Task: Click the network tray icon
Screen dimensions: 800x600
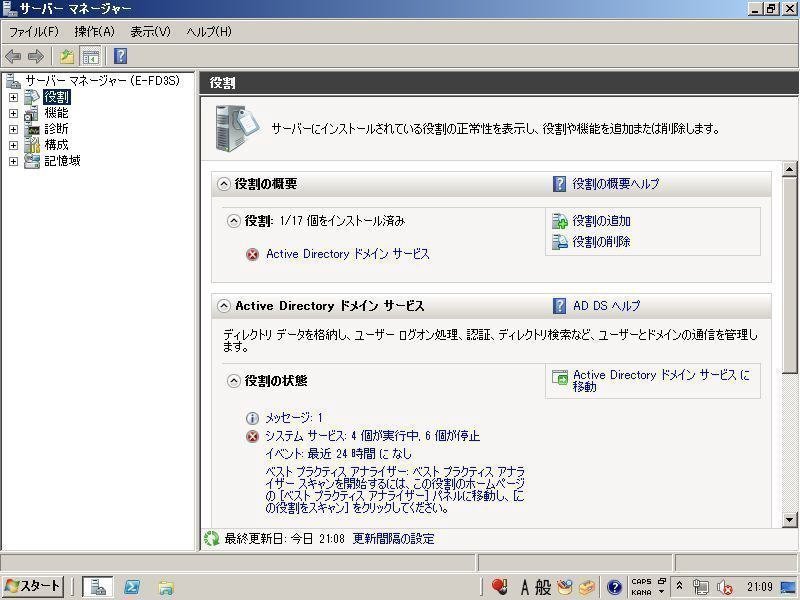Action: [x=701, y=588]
